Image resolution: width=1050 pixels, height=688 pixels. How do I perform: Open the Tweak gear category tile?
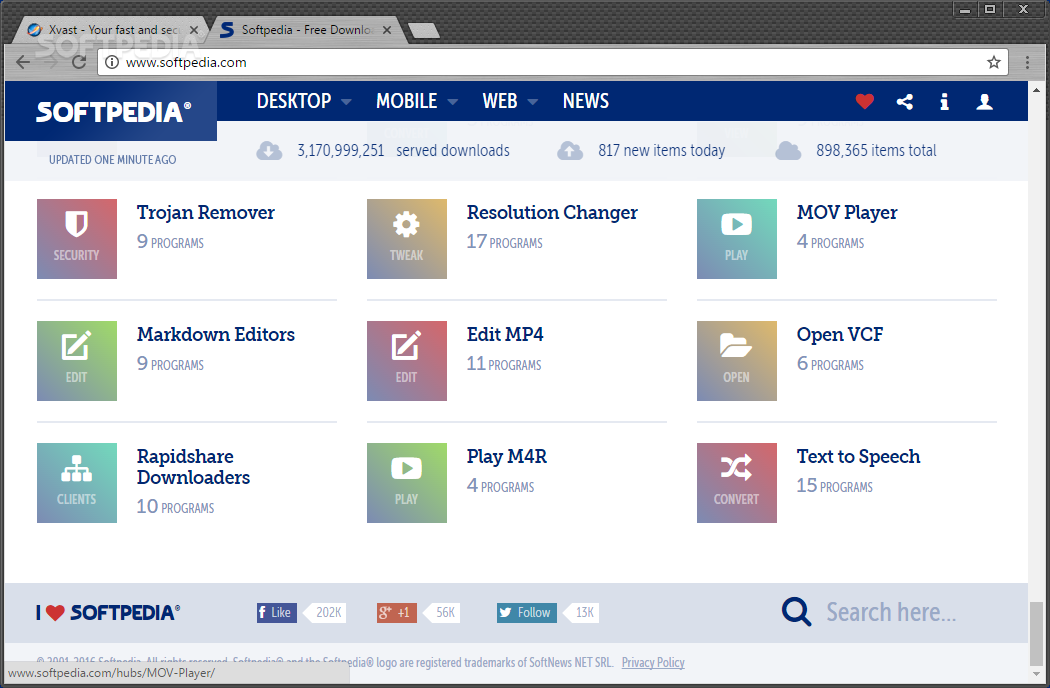406,238
